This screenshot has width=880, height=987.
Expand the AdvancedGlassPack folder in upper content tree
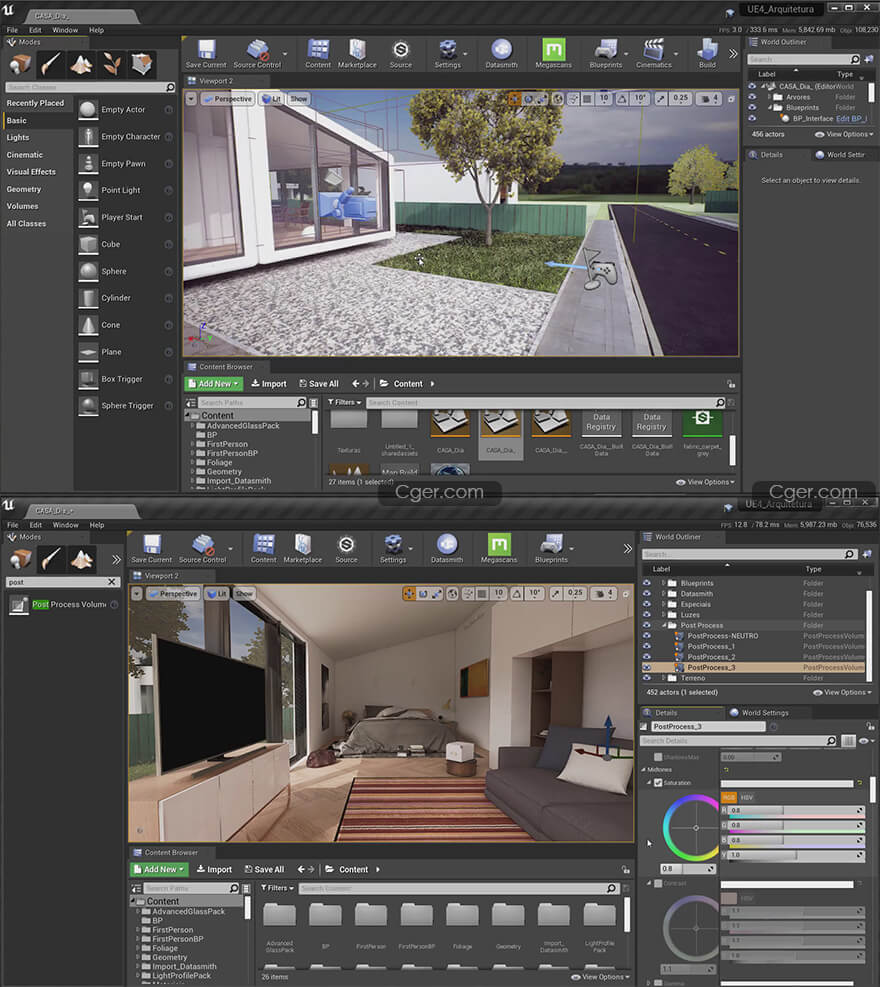coord(193,426)
